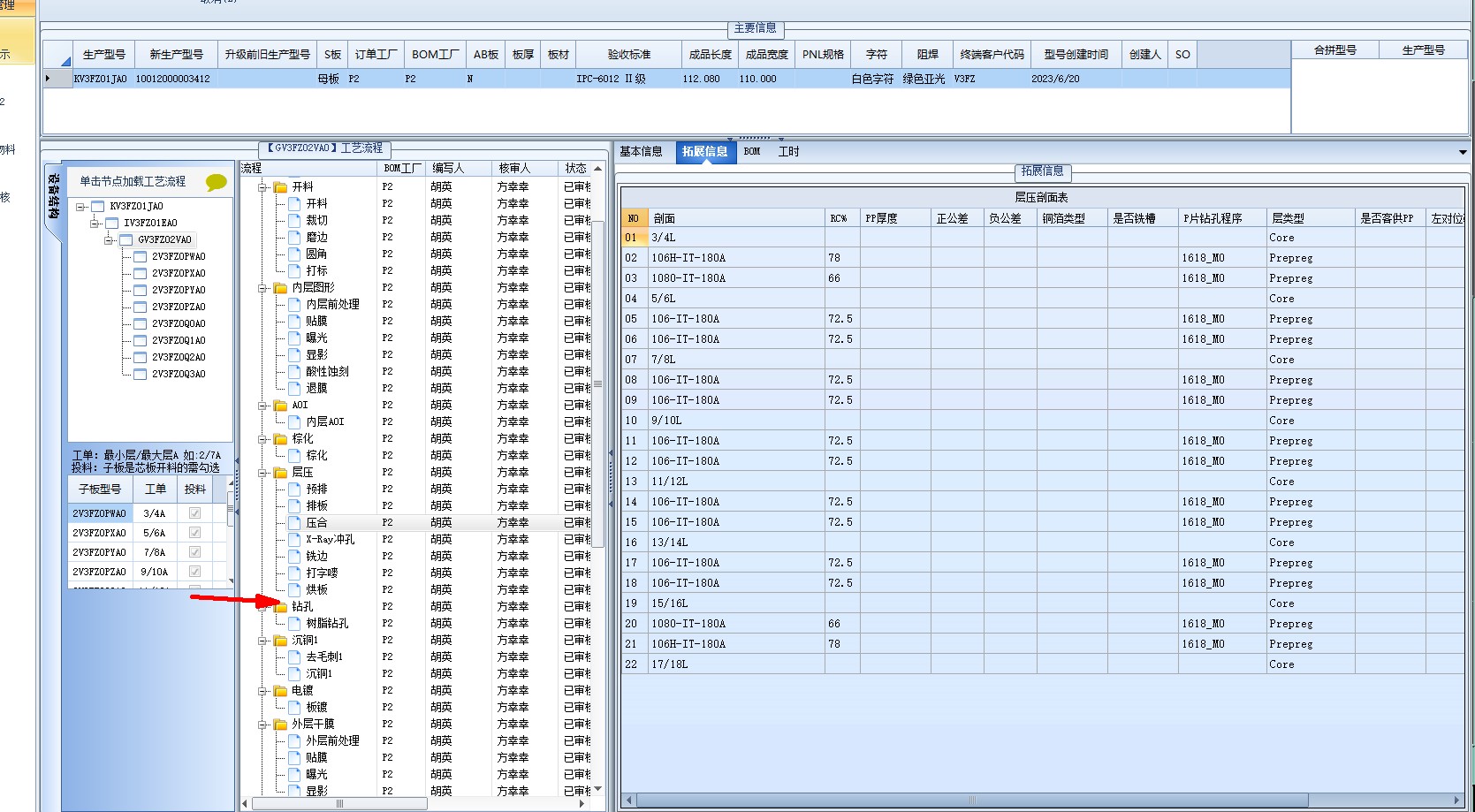Click the yellow speech bubble icon
This screenshot has height=812, width=1475.
tap(217, 182)
